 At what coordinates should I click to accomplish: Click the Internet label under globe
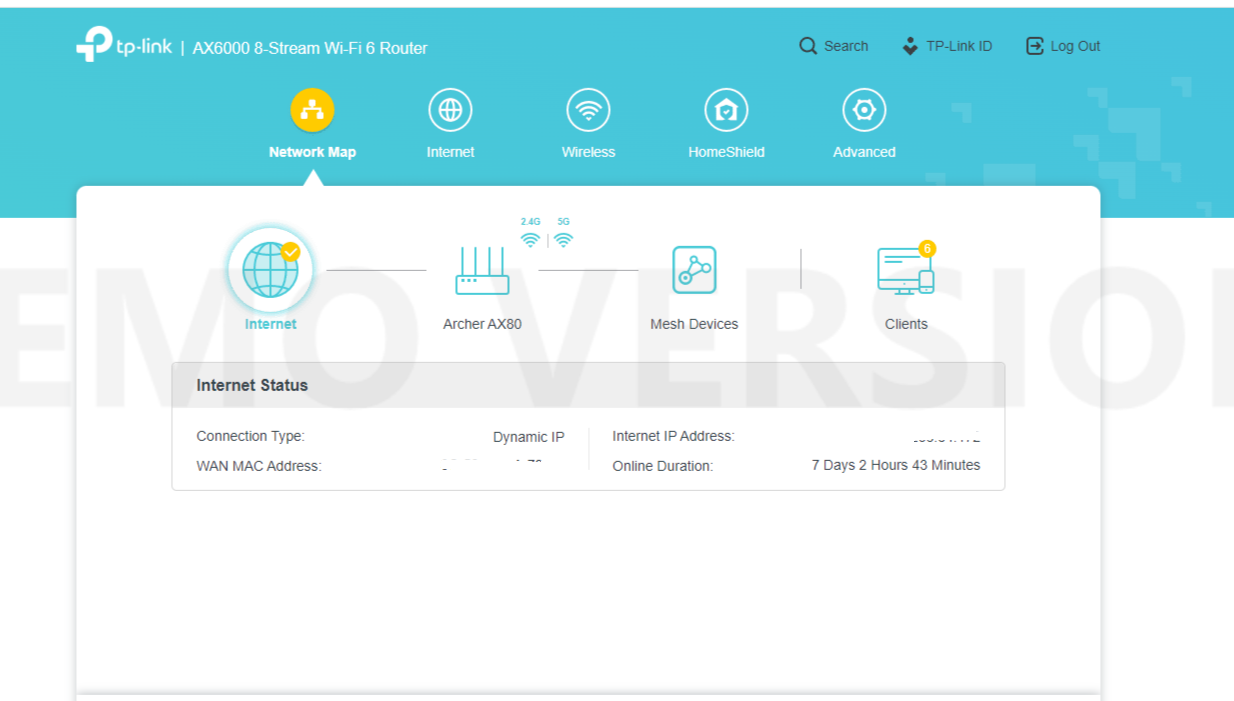[x=270, y=324]
